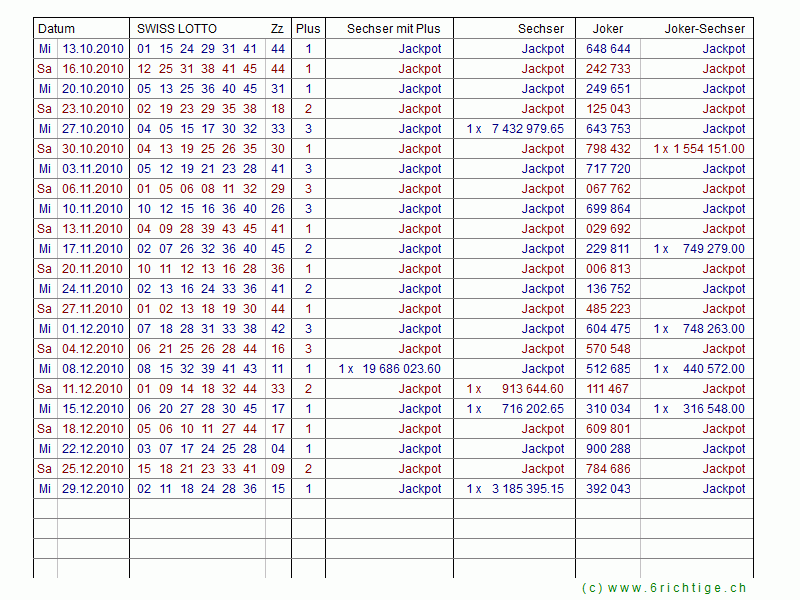Select numbers 08 15 32 39 41 43

197,369
